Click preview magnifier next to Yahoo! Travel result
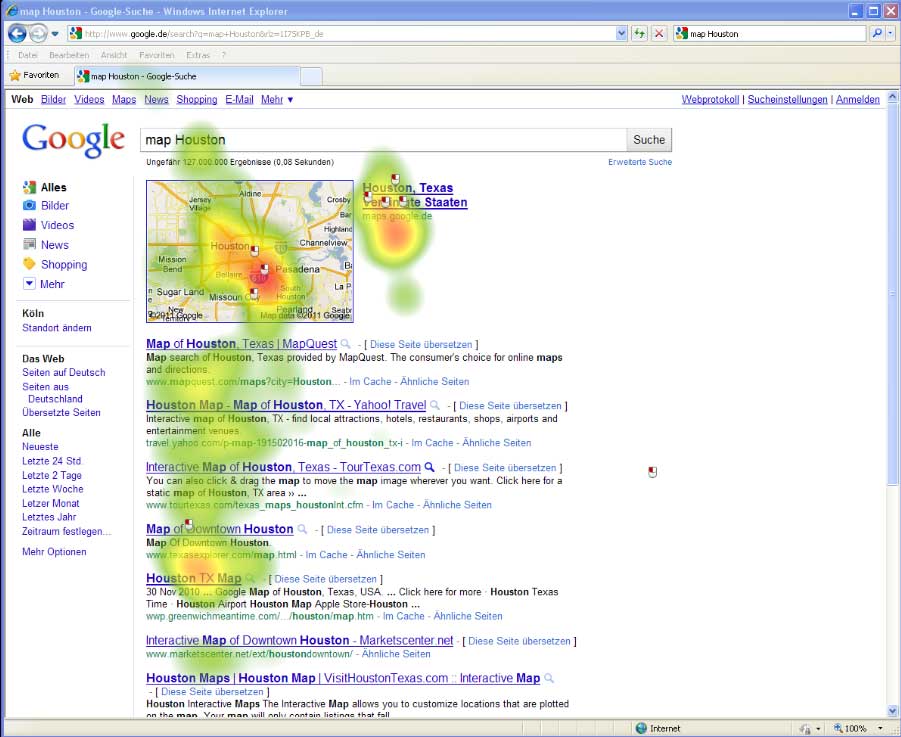This screenshot has width=901, height=737. 435,406
